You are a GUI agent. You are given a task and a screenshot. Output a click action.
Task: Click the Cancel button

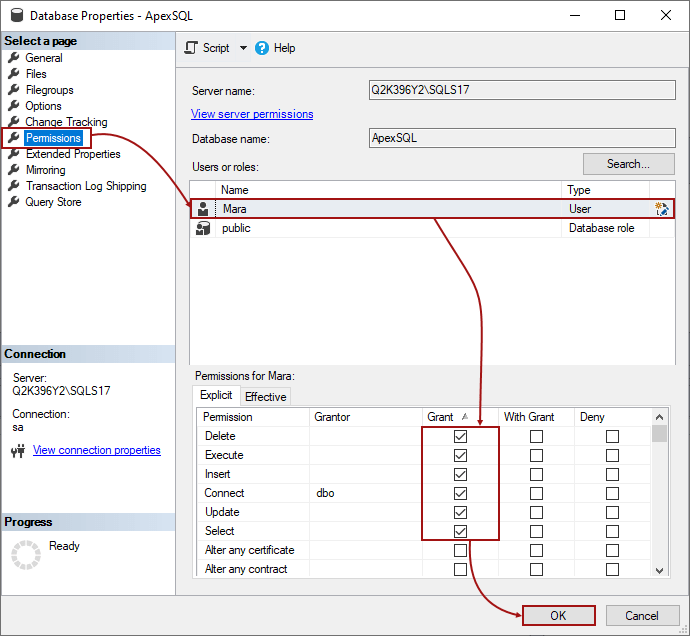(x=642, y=615)
